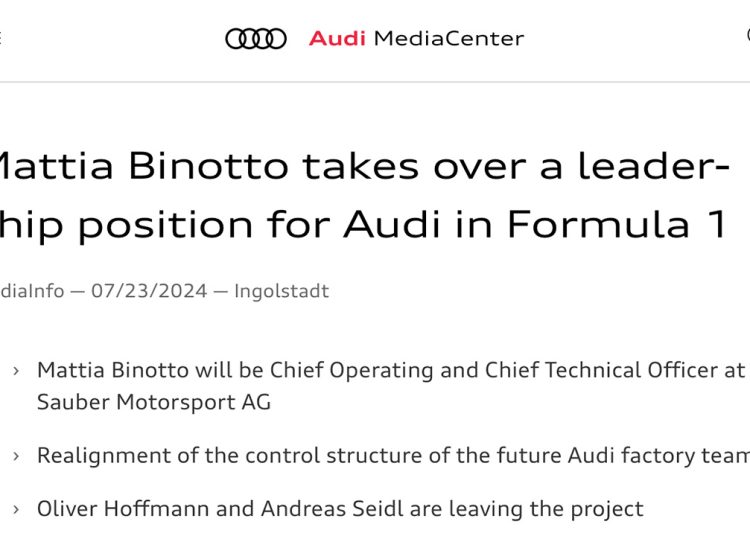
Task: Click the Ingolstadt location text
Action: (x=281, y=292)
